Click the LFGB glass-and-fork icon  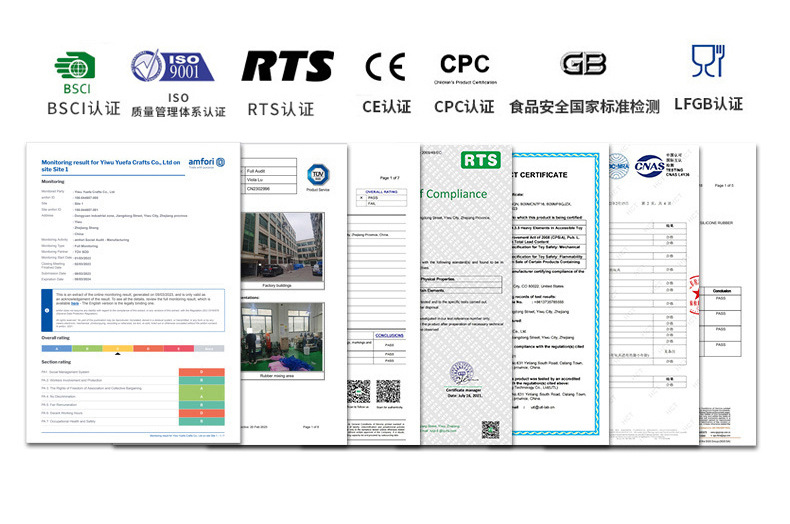708,62
